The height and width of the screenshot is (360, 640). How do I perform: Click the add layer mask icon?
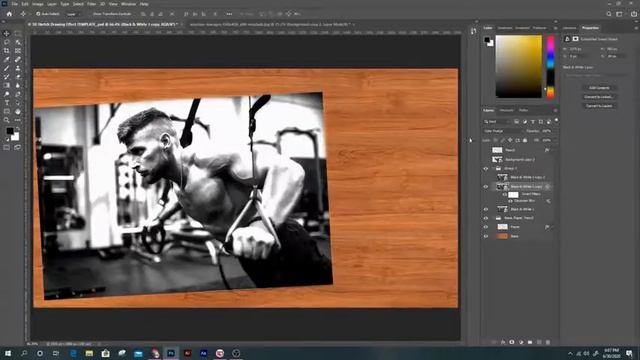512,342
